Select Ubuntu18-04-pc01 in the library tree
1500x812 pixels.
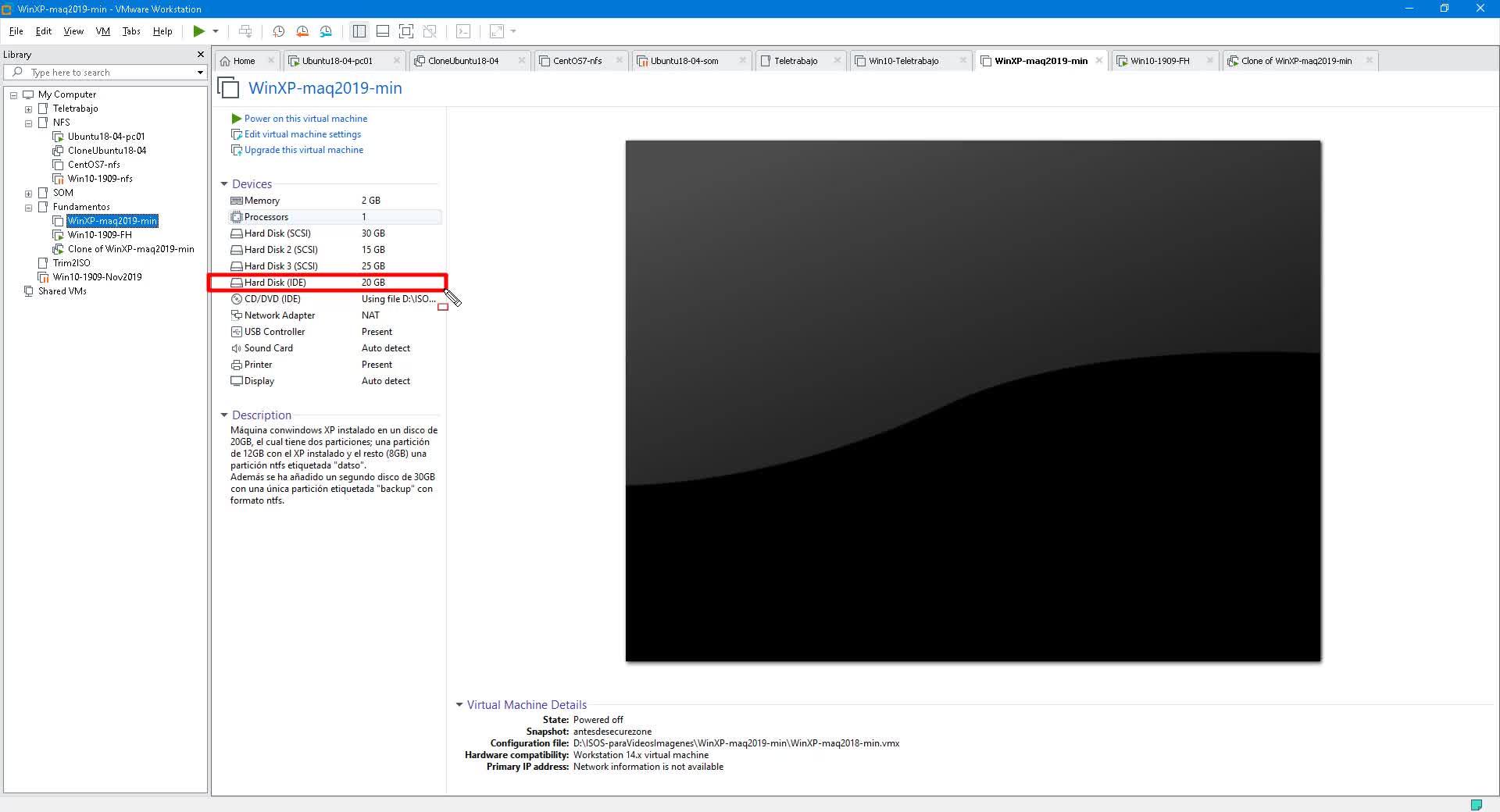(x=106, y=137)
